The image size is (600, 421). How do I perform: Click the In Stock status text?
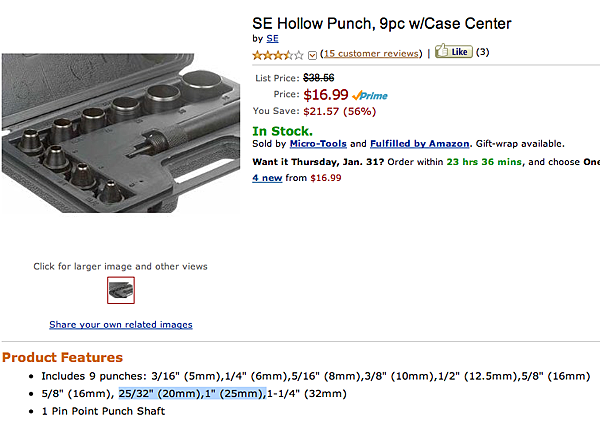pyautogui.click(x=282, y=130)
